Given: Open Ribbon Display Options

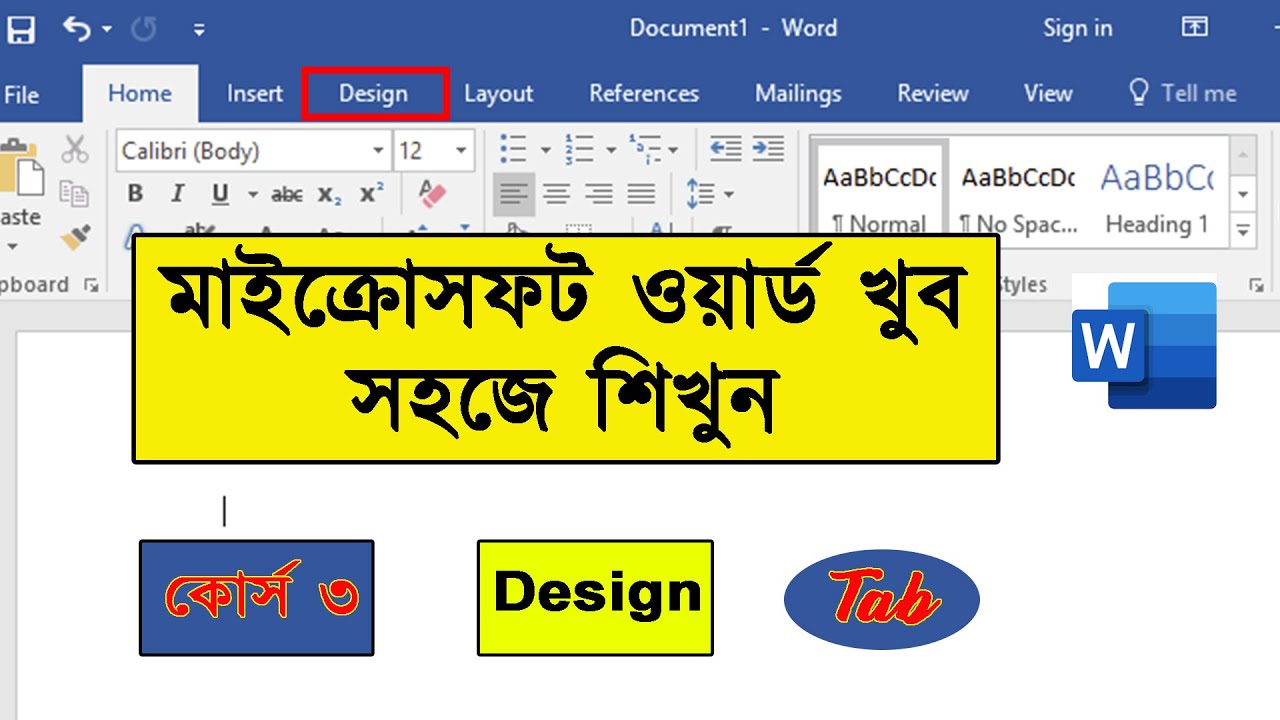Looking at the screenshot, I should [x=1195, y=28].
